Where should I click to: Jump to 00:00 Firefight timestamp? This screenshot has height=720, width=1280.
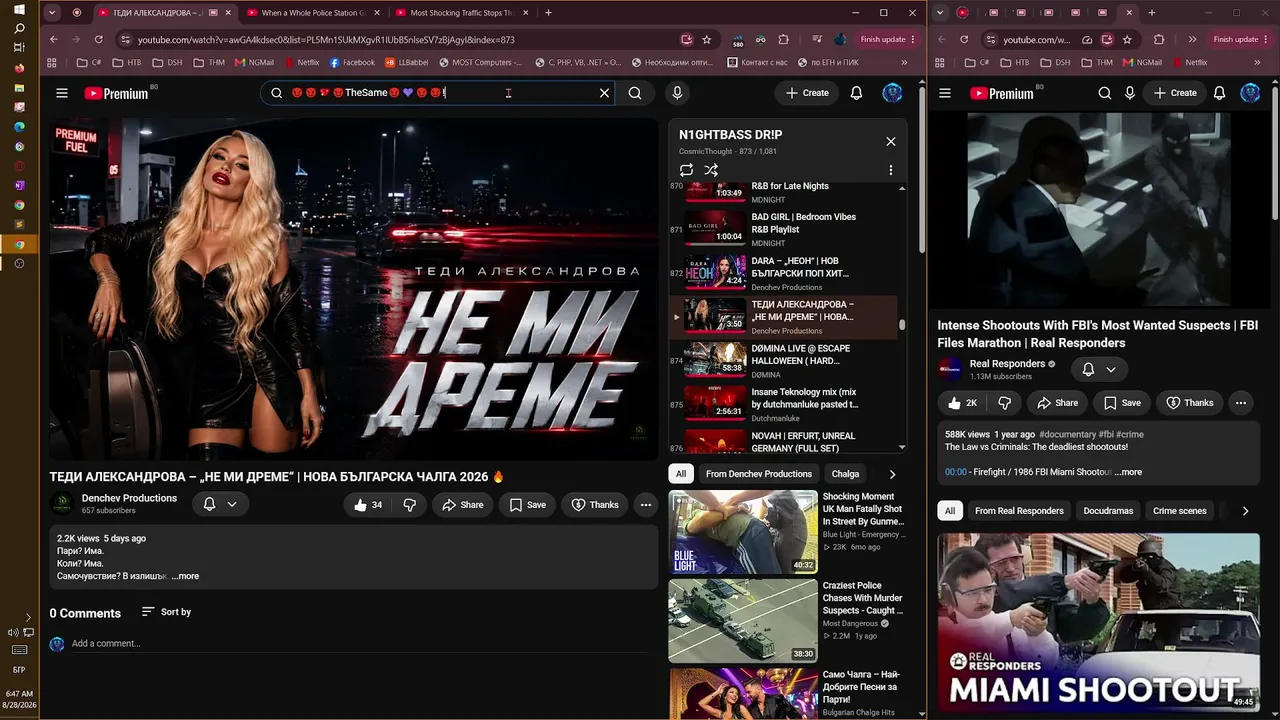956,472
